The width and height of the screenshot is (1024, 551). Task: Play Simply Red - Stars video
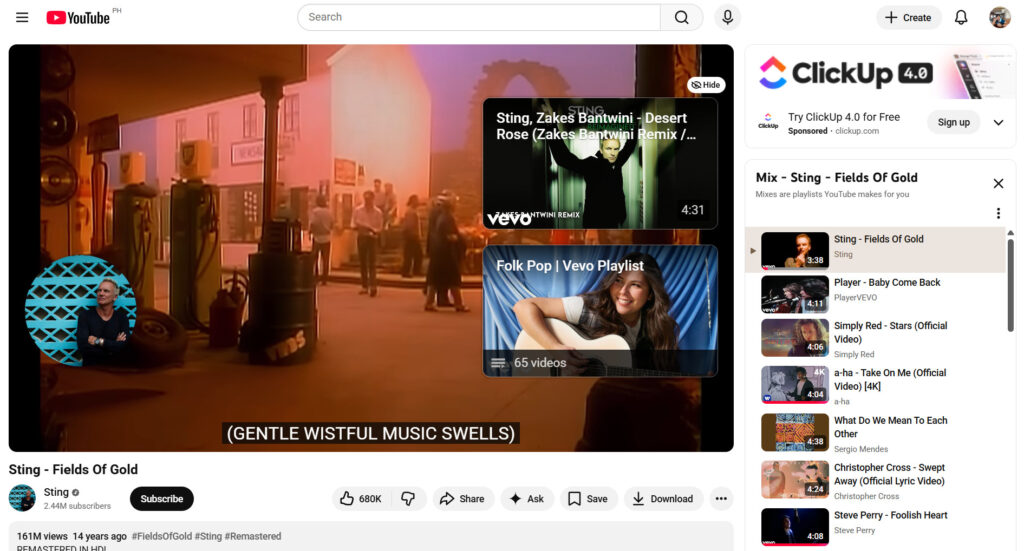(875, 339)
